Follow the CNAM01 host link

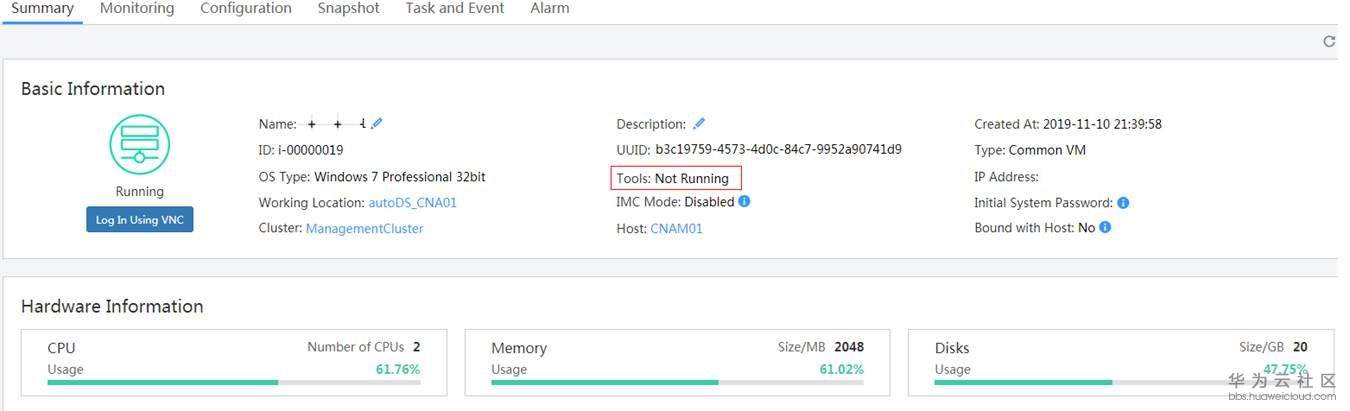coord(676,229)
